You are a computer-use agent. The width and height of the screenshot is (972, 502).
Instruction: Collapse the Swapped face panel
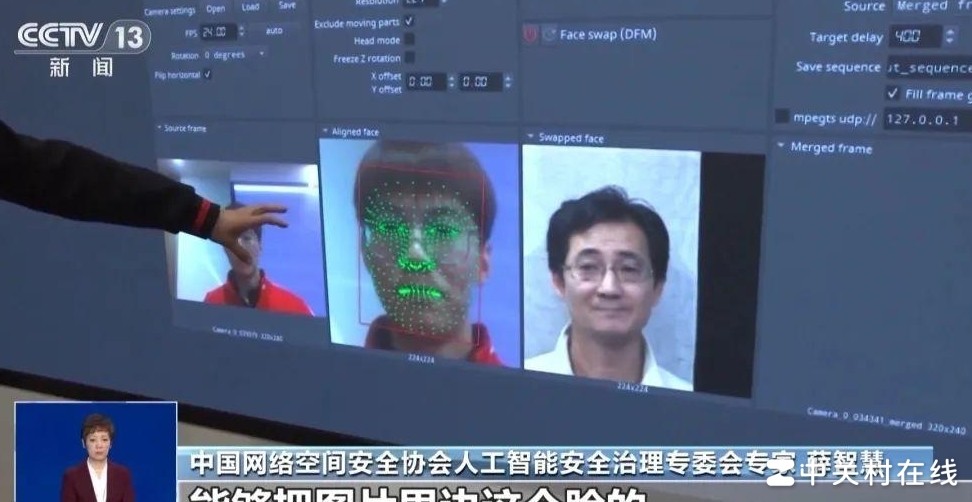[x=530, y=137]
